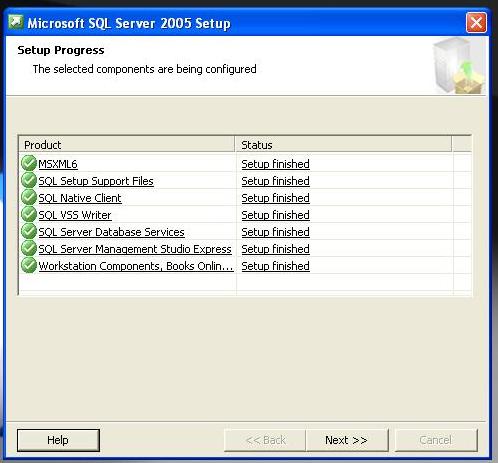498x463 pixels.
Task: Click the check icon beside Workstation Components
Action: coord(29,266)
